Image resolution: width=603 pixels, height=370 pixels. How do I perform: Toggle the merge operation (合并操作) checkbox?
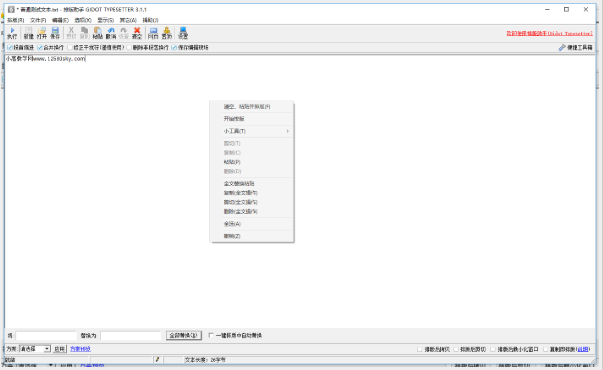pyautogui.click(x=40, y=47)
